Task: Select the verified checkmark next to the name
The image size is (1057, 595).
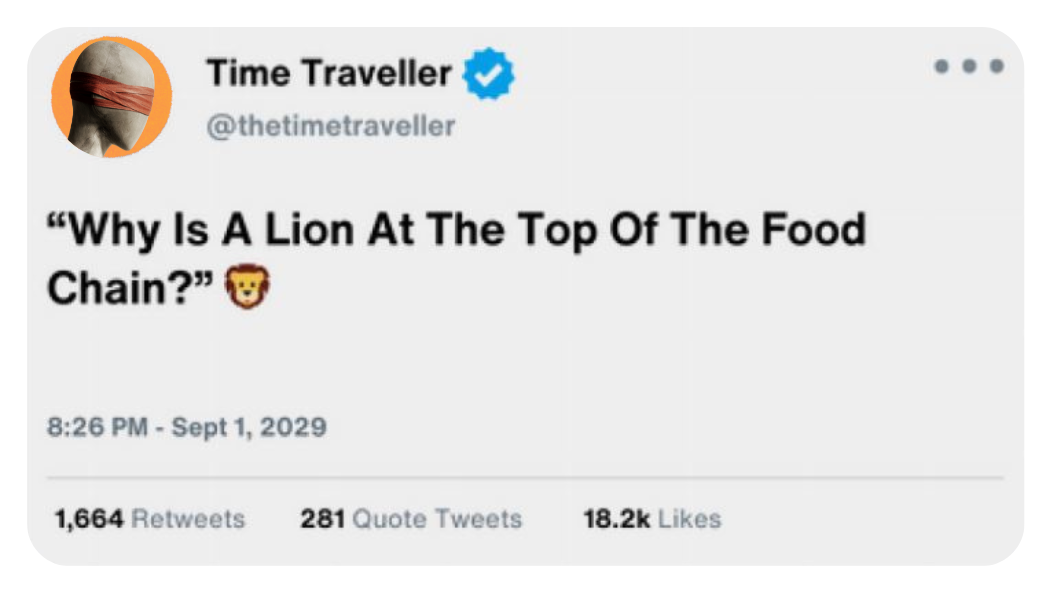Action: tap(490, 72)
